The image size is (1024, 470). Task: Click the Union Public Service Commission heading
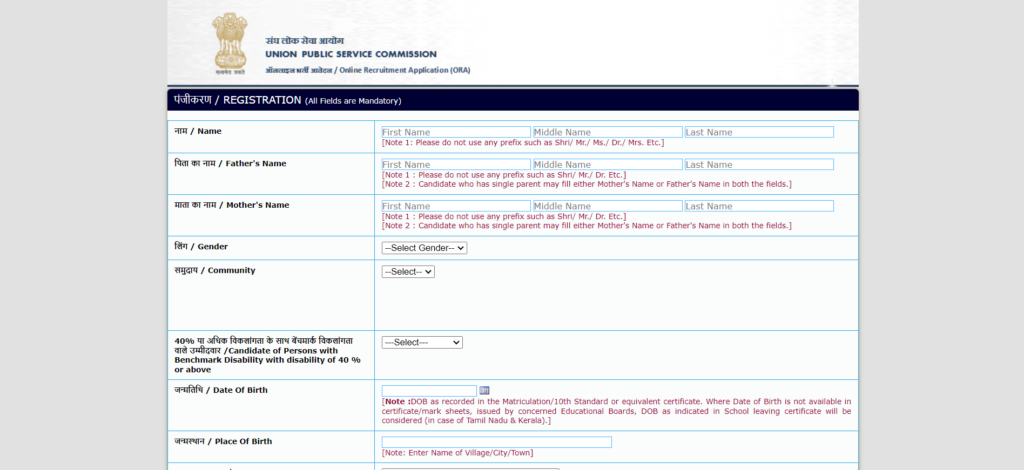pos(351,54)
